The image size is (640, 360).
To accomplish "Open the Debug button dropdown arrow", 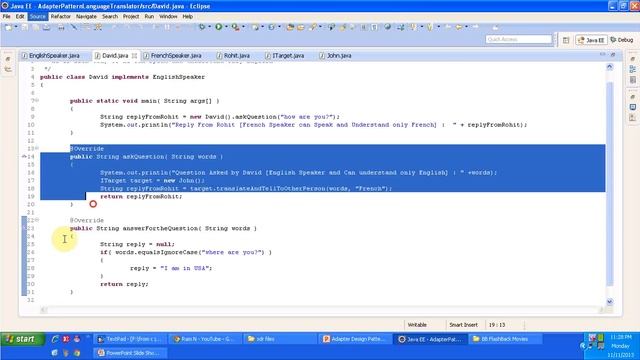I will point(209,27).
